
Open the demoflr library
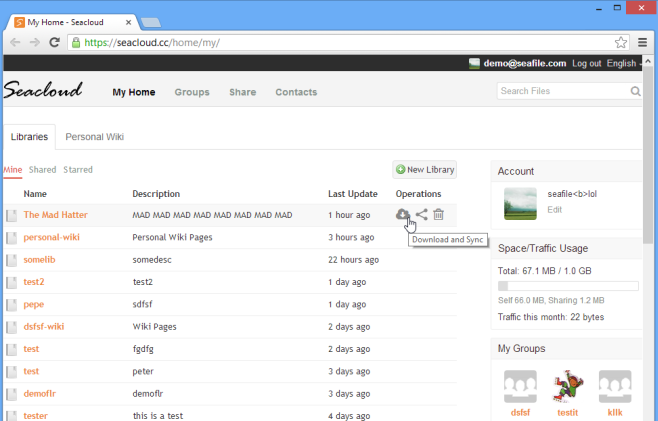(39, 394)
